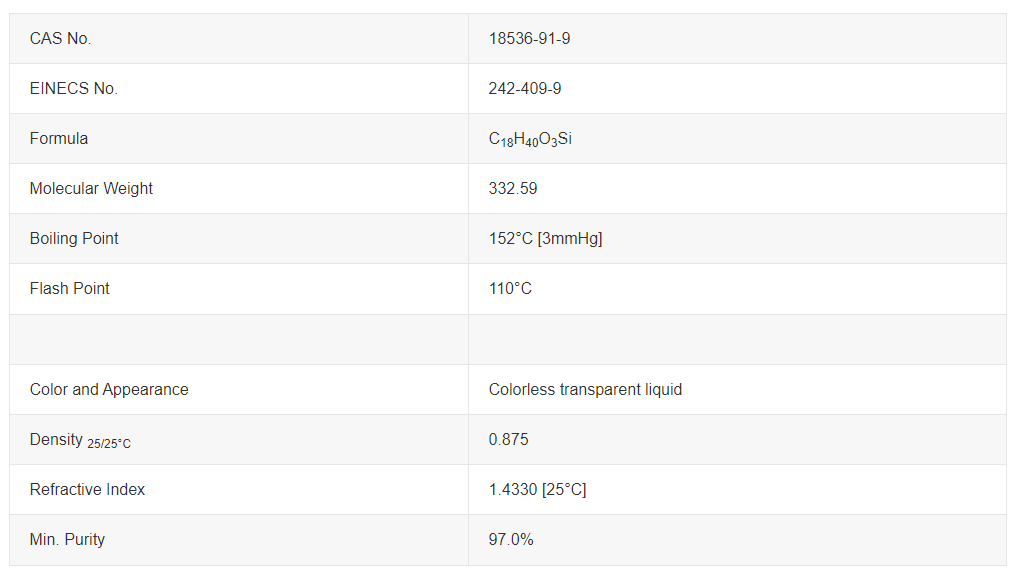1019x580 pixels.
Task: Select the EINECS No. label
Action: [73, 88]
